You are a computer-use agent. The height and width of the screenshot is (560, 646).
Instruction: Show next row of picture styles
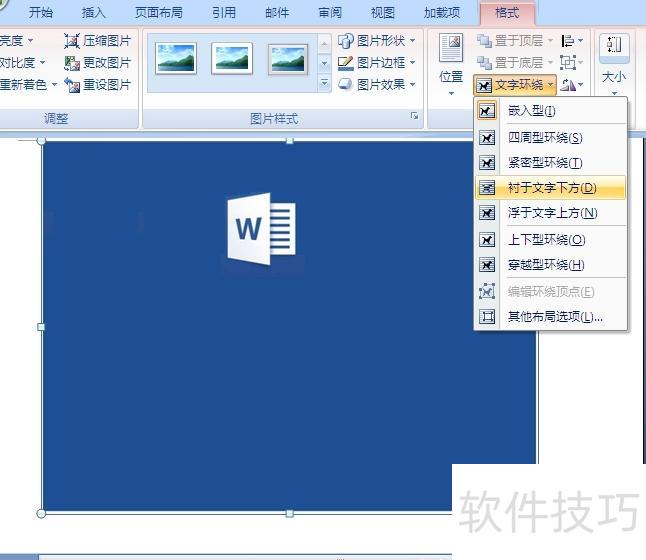(x=324, y=64)
